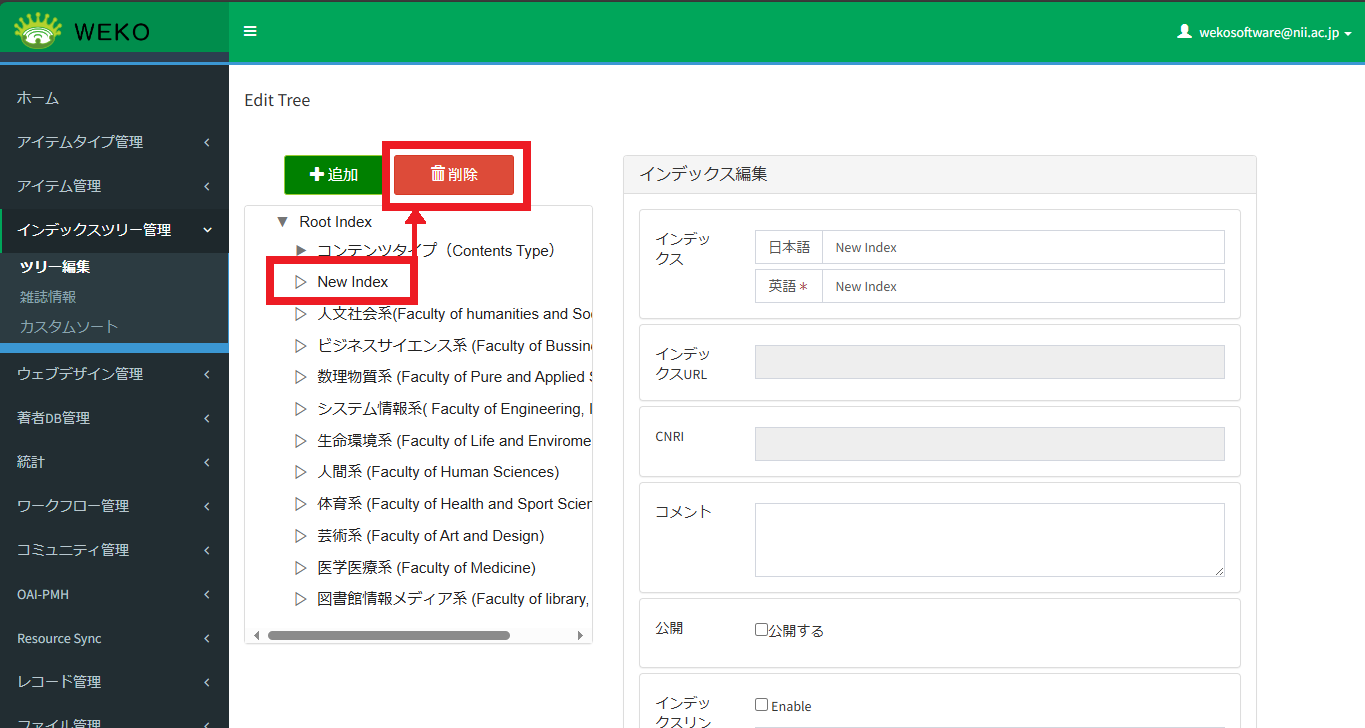Expand the 人文社会系 node triangle
Viewport: 1365px width, 728px height.
301,314
